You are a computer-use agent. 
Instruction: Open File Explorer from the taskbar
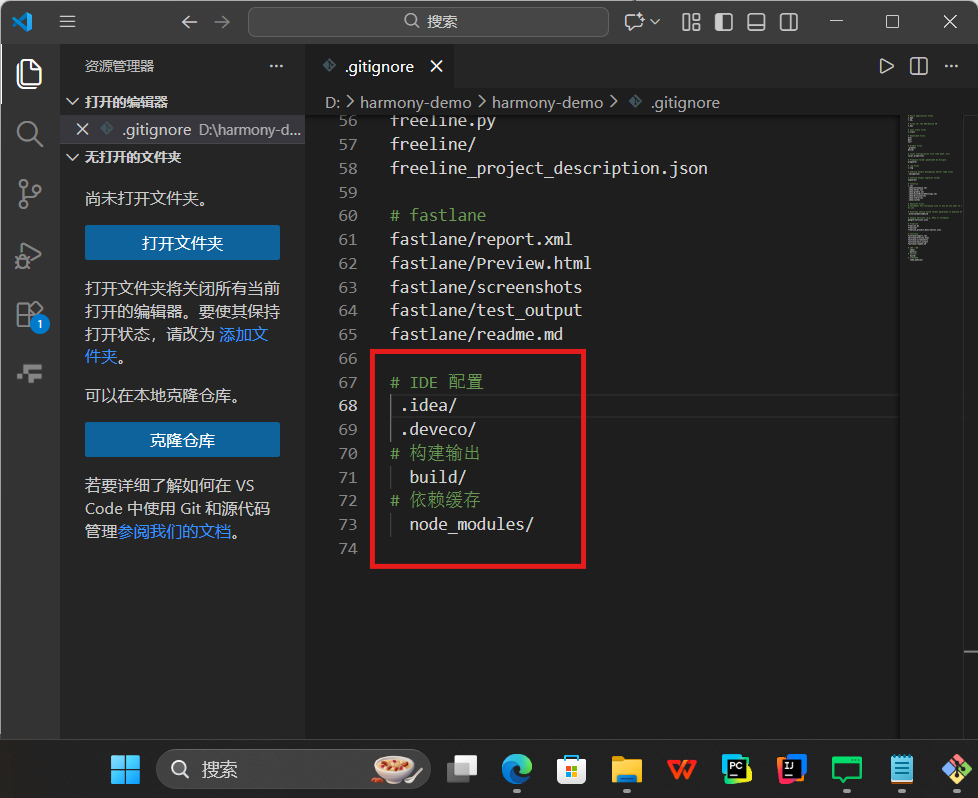point(627,769)
